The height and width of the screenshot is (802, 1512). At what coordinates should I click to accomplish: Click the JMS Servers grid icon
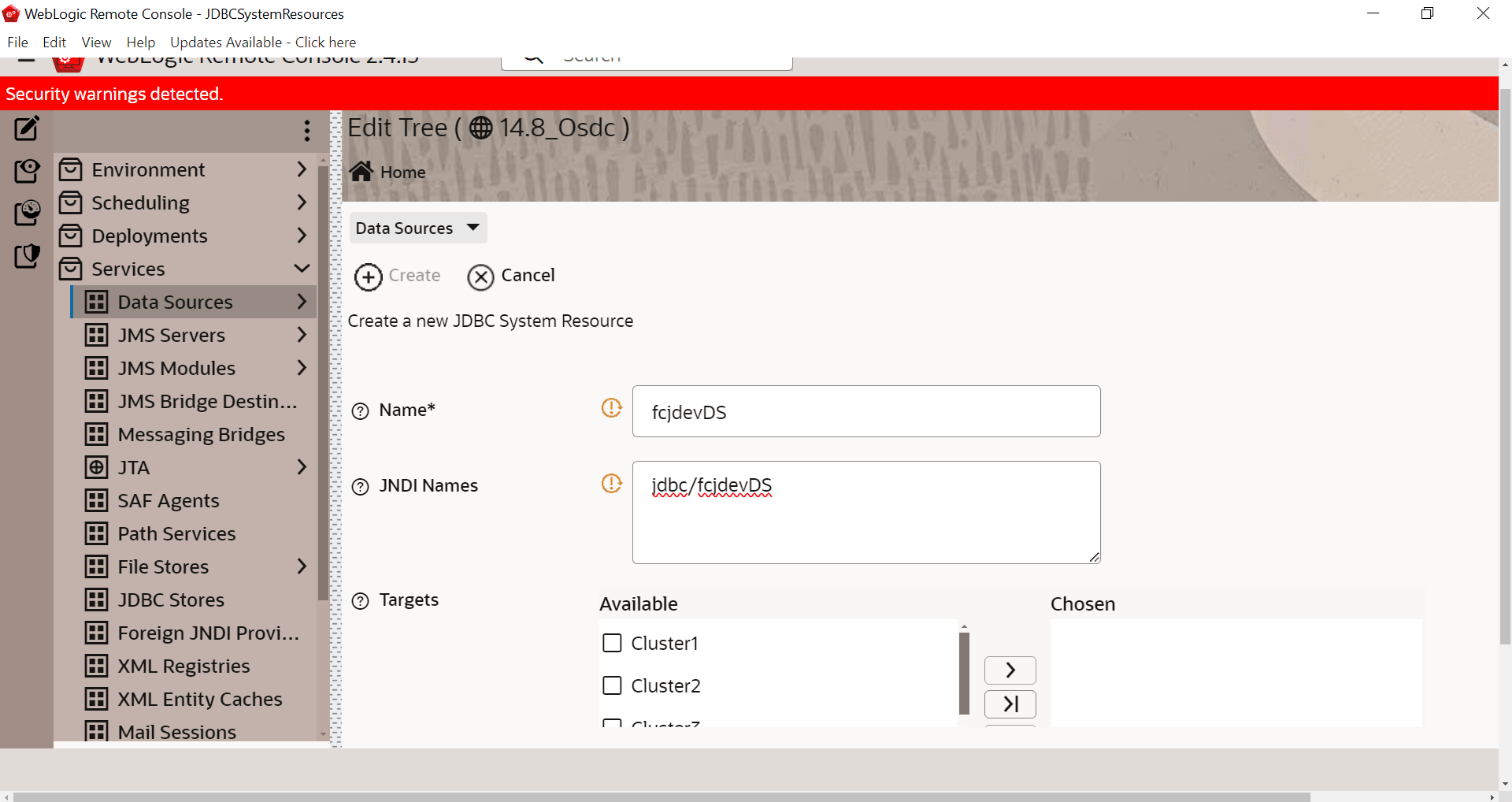(x=96, y=335)
